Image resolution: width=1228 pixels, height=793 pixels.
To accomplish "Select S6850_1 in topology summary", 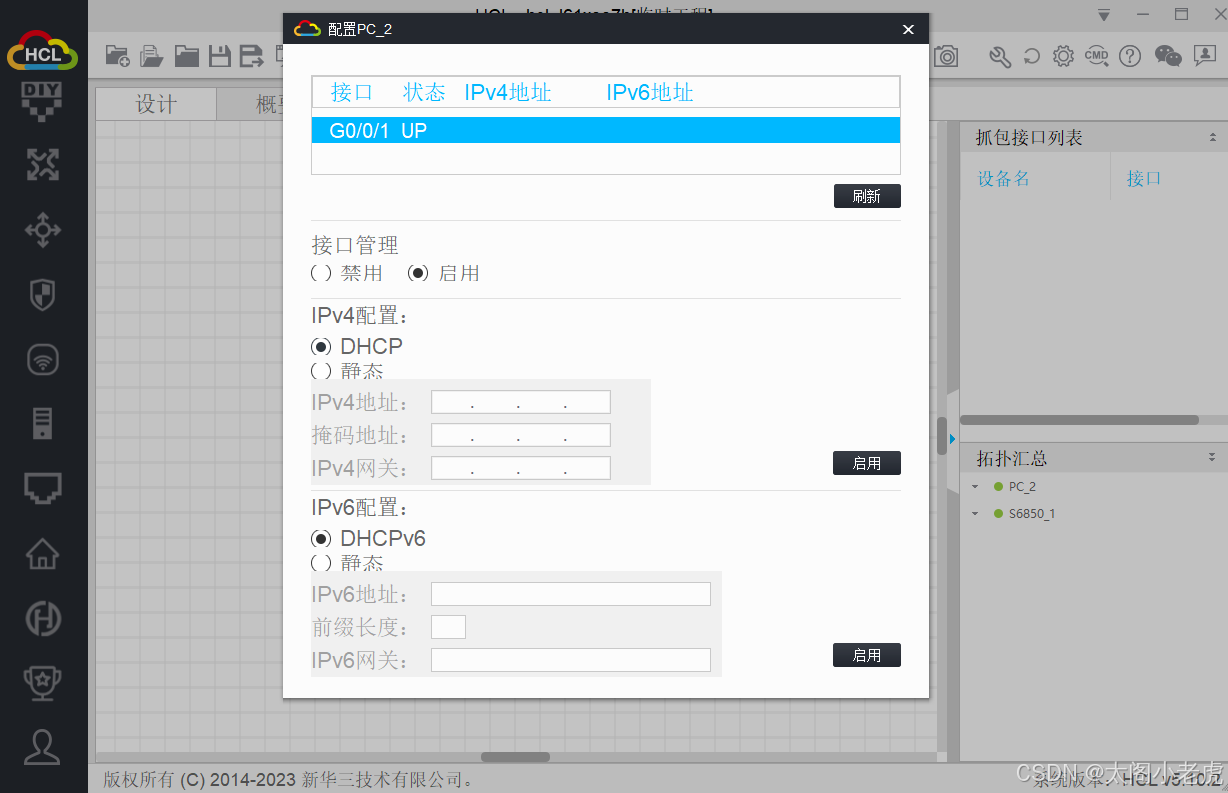I will coord(1031,514).
